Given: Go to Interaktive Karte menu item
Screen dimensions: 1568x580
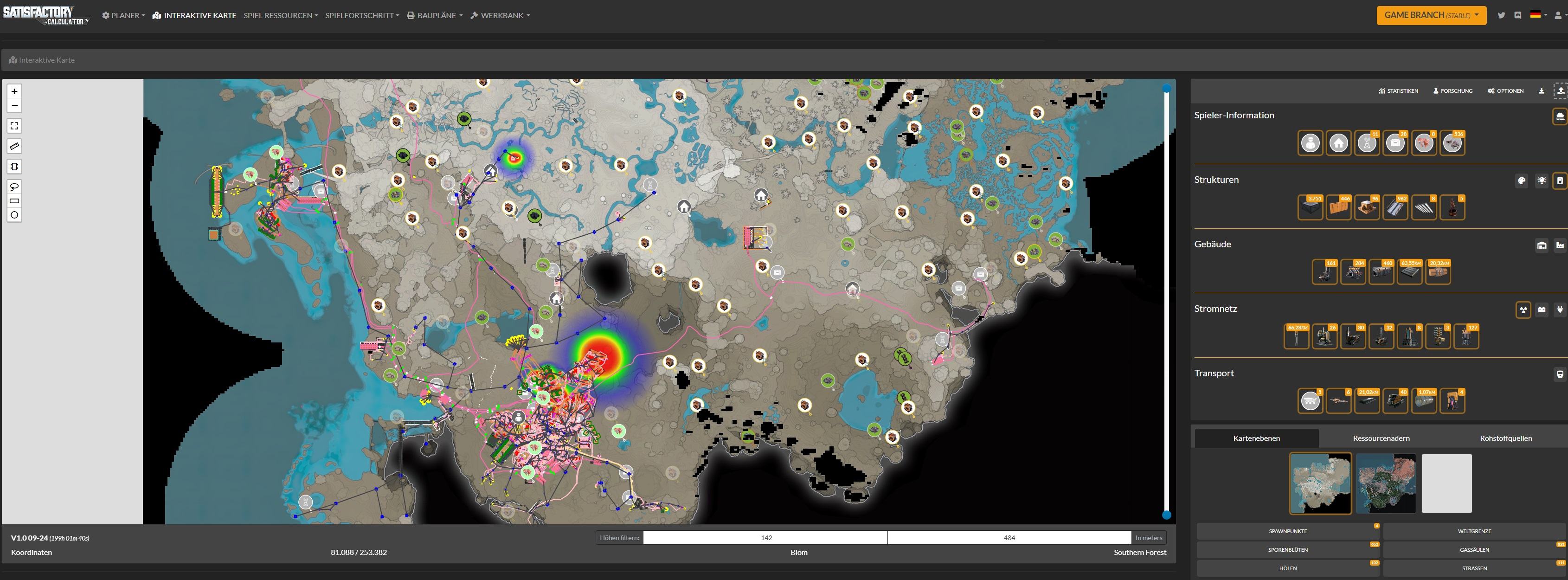Looking at the screenshot, I should (194, 15).
